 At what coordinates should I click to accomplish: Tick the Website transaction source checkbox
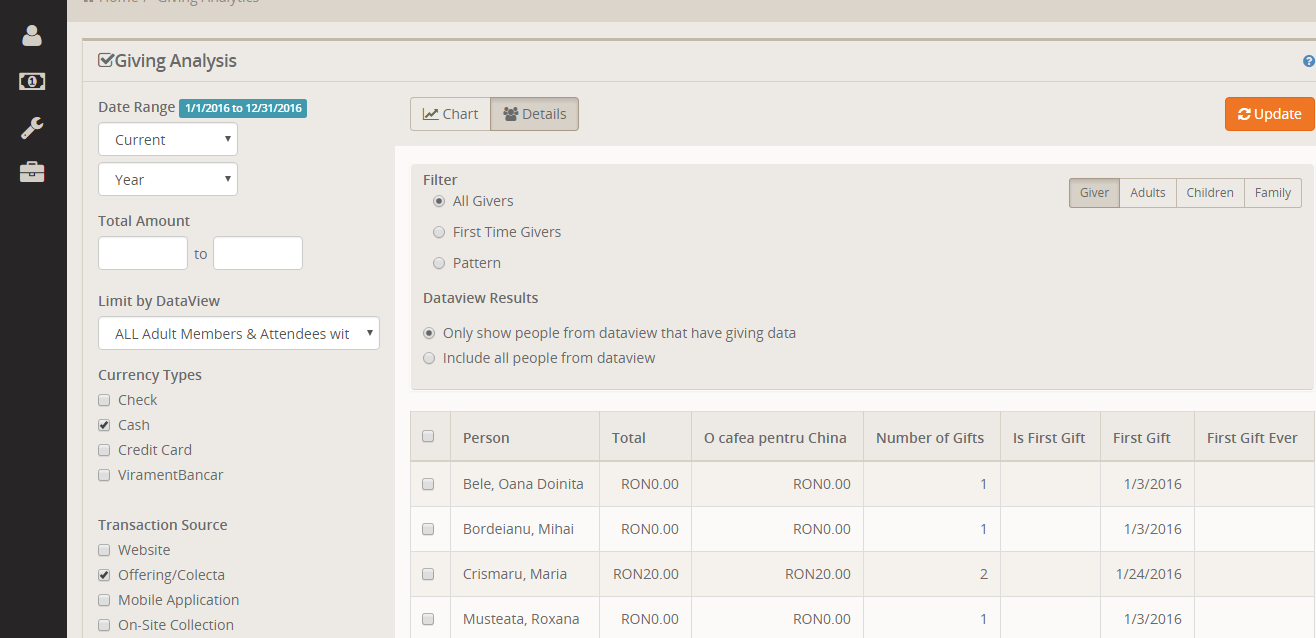[104, 550]
